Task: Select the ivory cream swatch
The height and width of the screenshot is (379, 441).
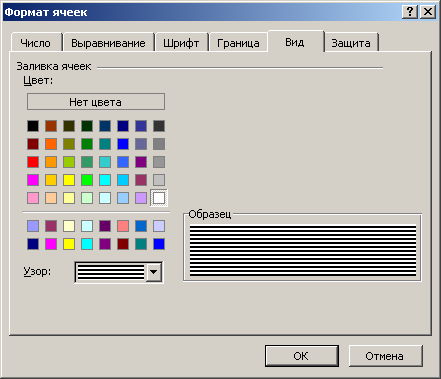Action: [x=69, y=226]
